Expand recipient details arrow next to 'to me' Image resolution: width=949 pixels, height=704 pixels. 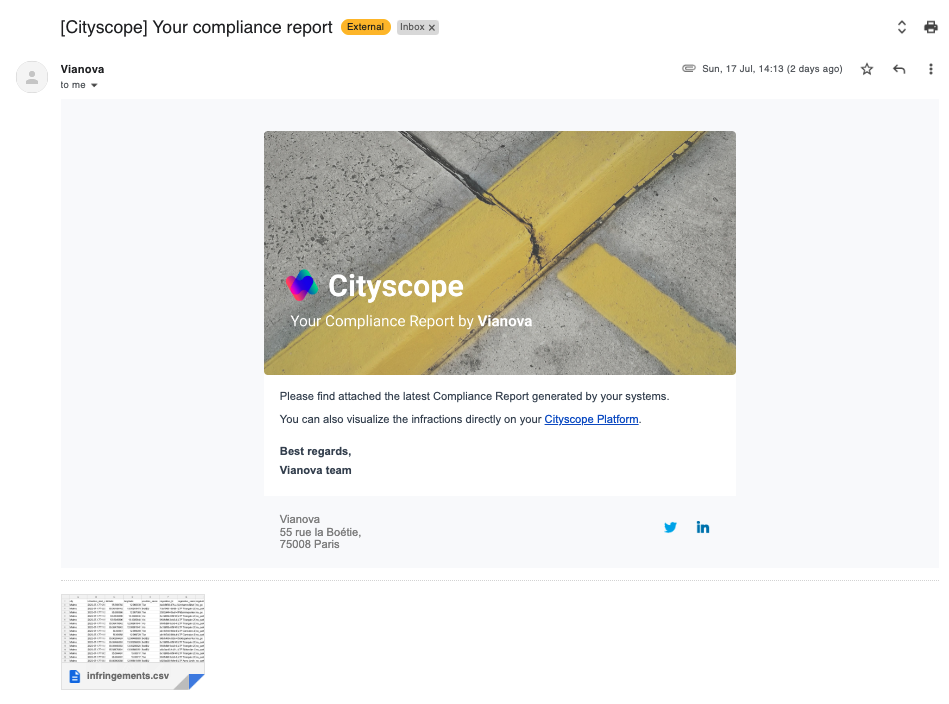[94, 85]
